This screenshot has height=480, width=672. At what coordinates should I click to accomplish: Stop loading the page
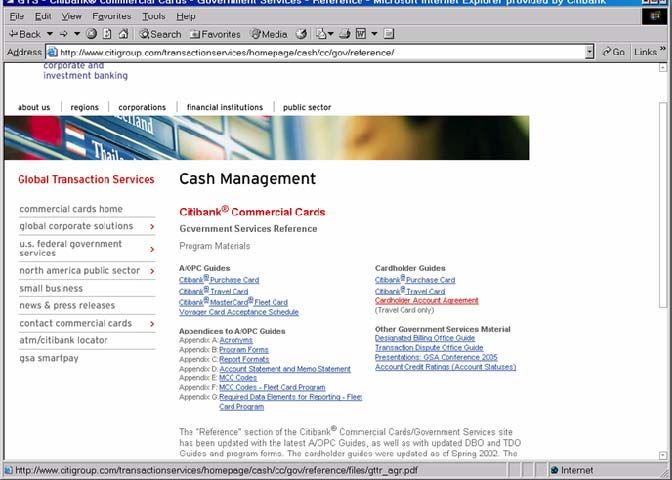click(91, 34)
